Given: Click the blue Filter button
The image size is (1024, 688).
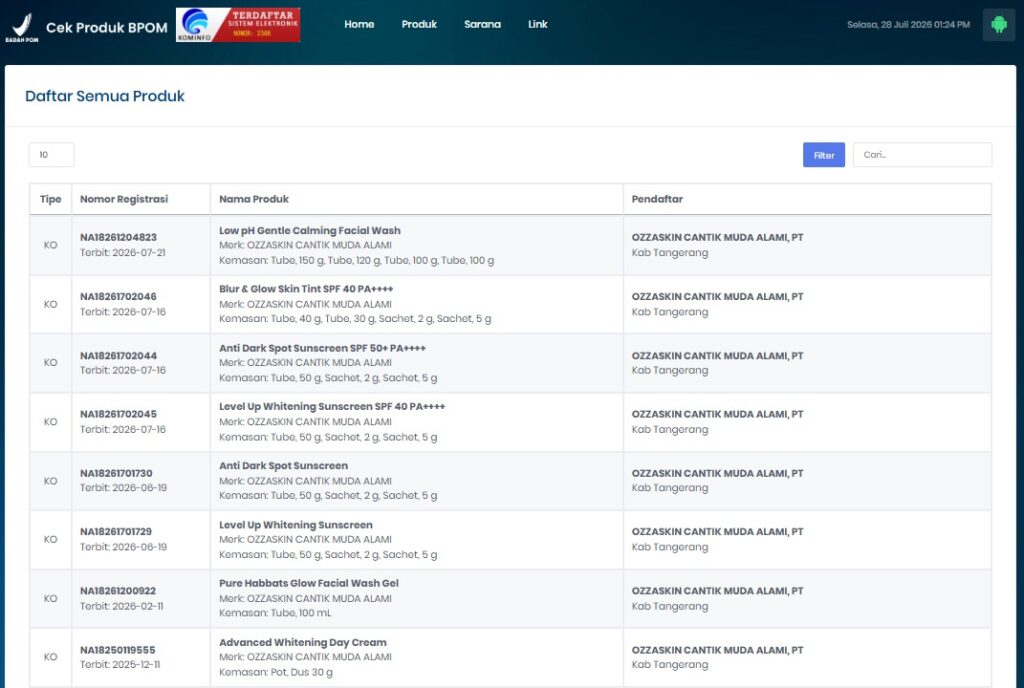Looking at the screenshot, I should tap(824, 155).
